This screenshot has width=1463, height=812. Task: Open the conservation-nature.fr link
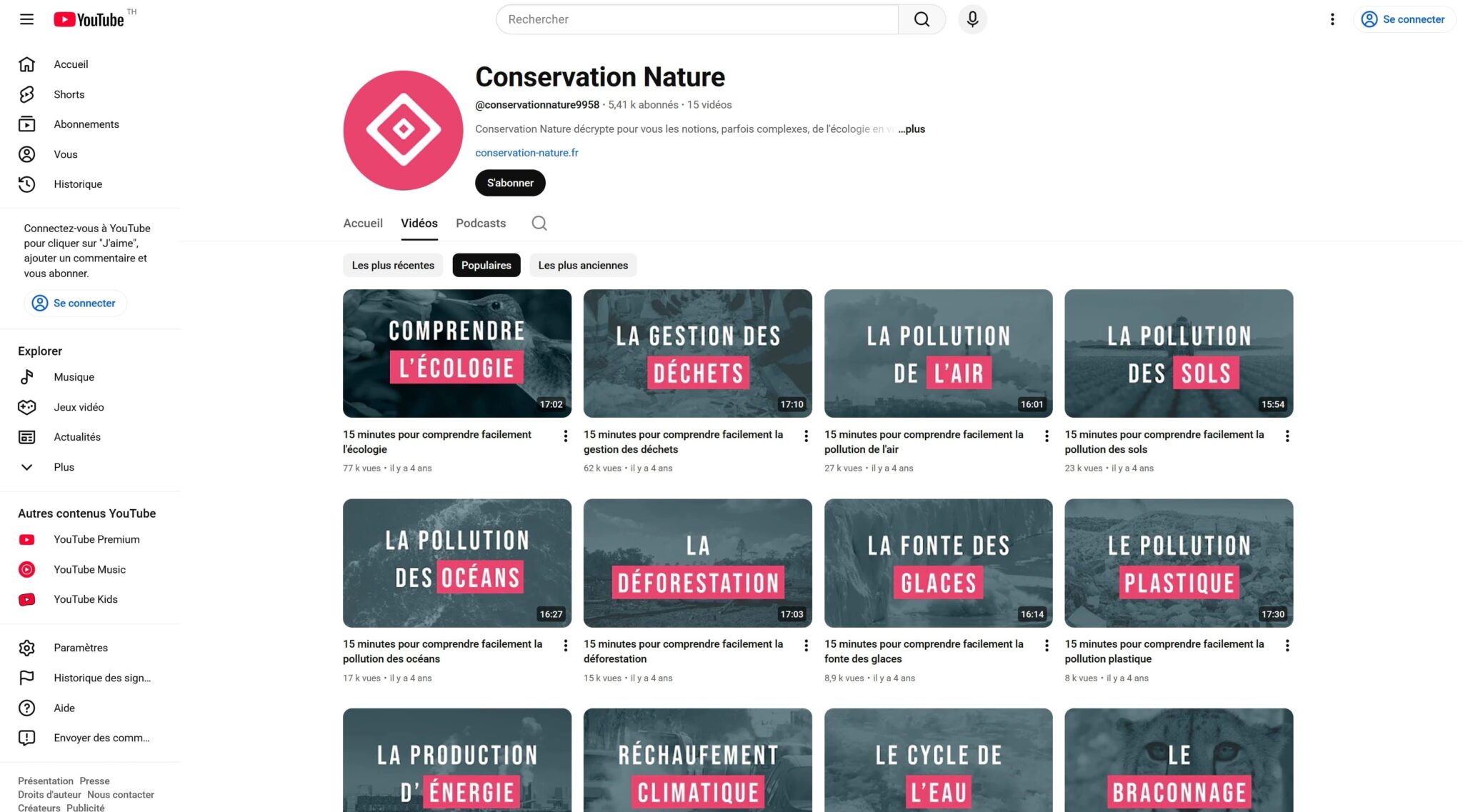[526, 153]
